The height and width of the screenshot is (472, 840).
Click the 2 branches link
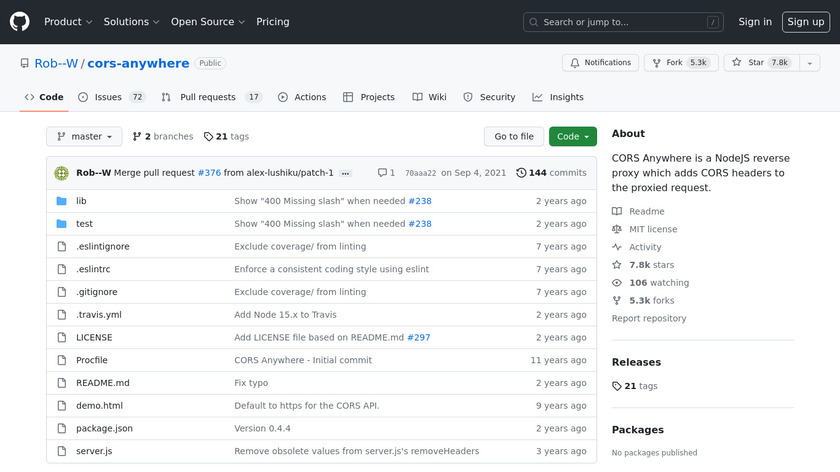coord(163,137)
